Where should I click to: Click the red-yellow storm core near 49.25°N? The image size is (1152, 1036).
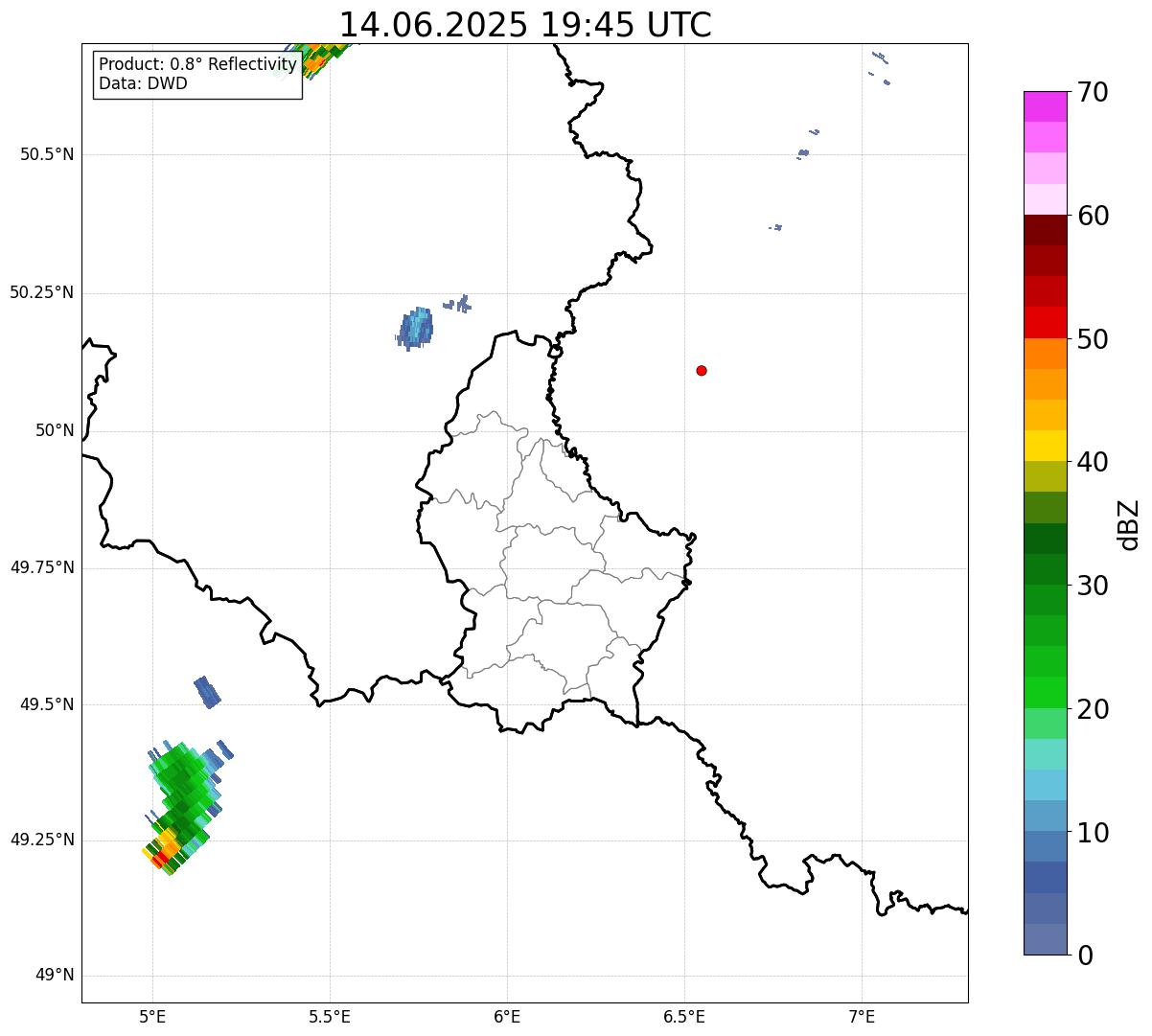tap(163, 850)
